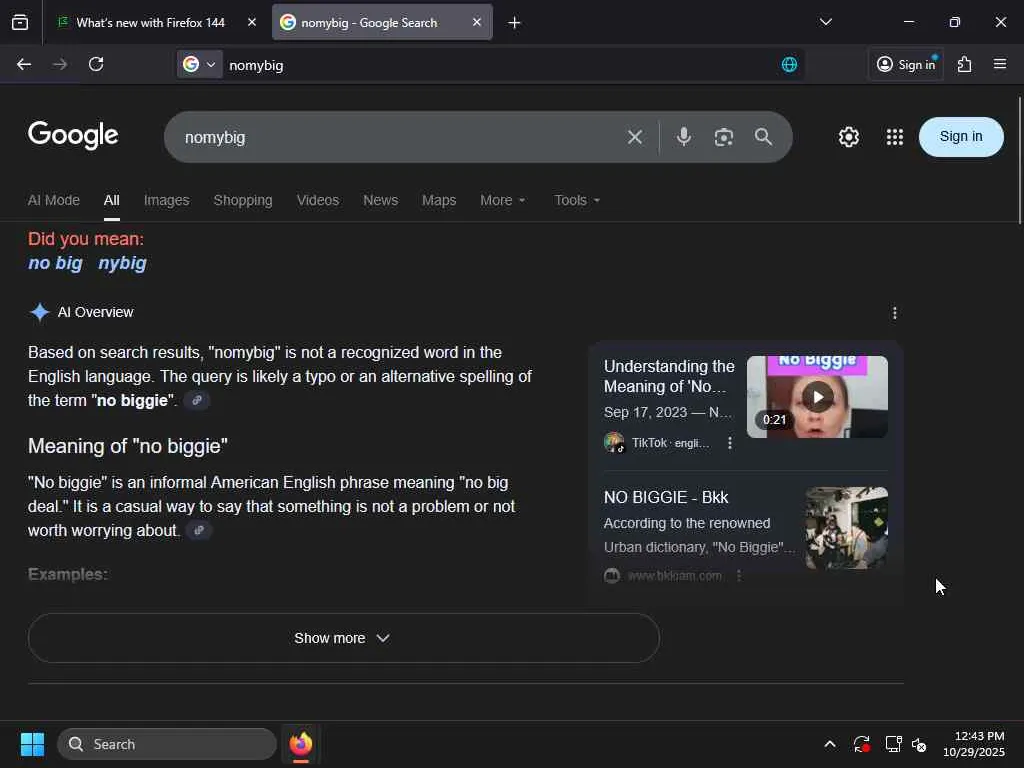Click the Firefox taskbar icon
The image size is (1024, 768).
click(x=300, y=744)
